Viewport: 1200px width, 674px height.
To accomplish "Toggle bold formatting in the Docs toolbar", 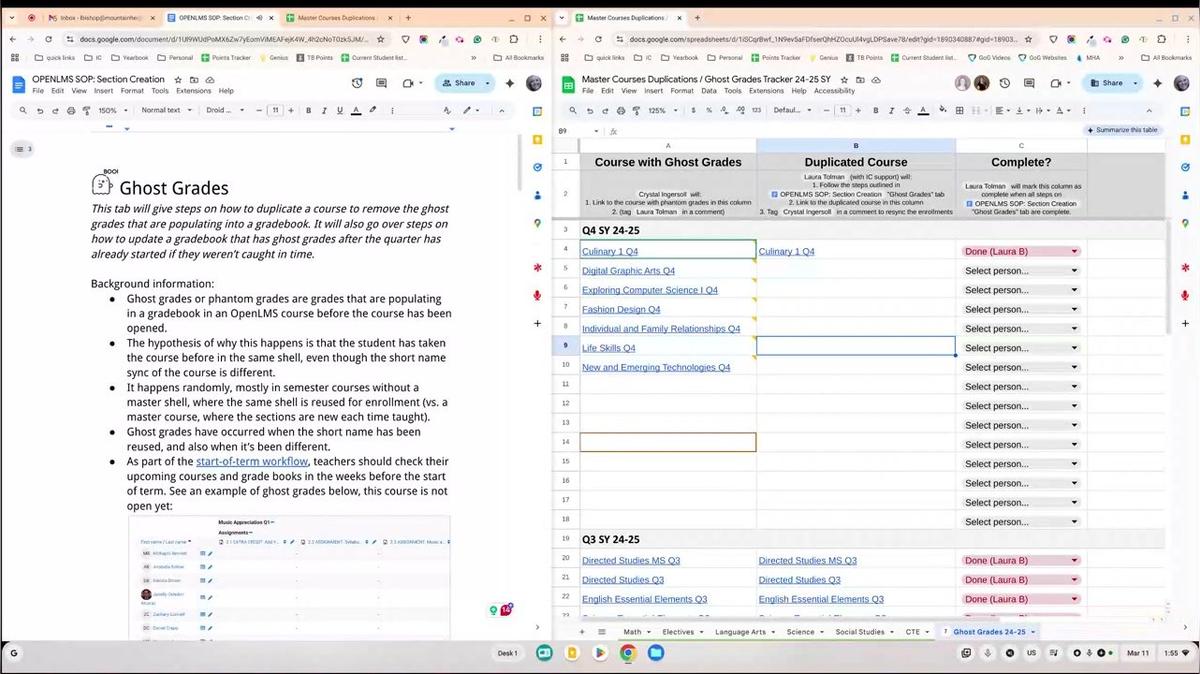I will [308, 110].
